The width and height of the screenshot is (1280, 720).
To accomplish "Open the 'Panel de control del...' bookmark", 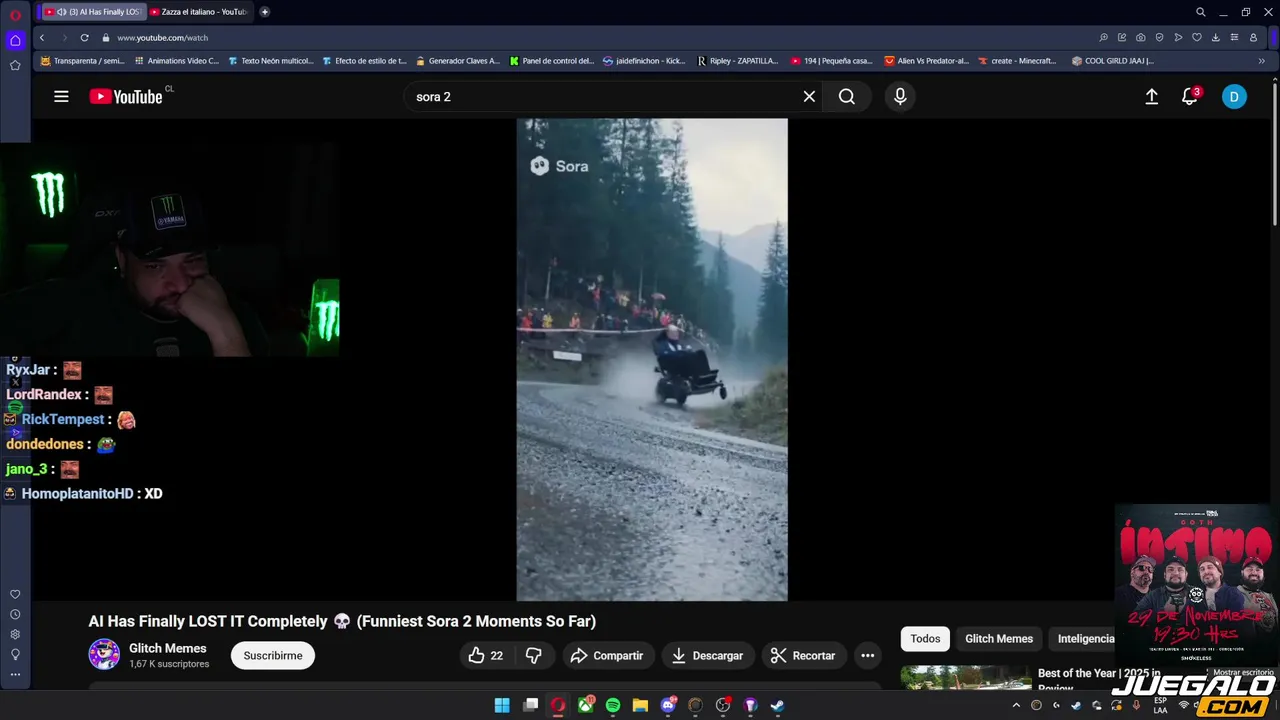I will [x=551, y=61].
